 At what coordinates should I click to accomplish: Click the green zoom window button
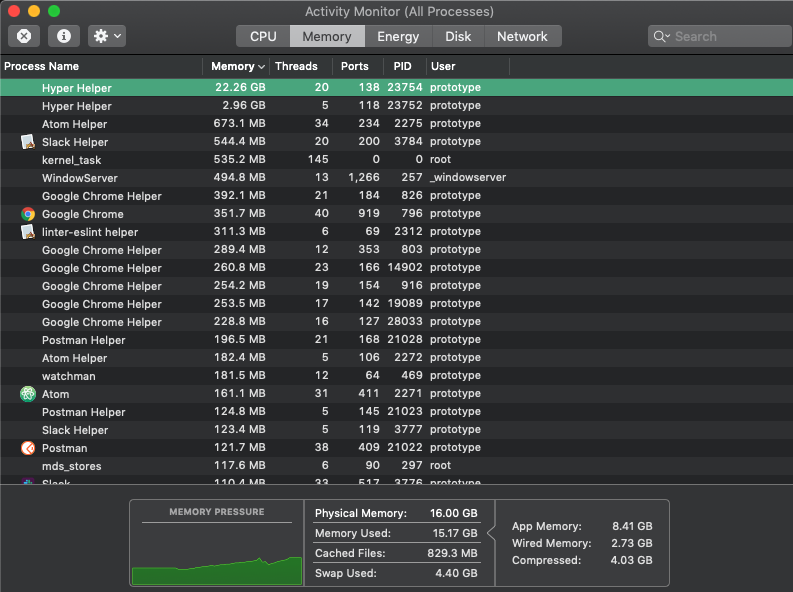[54, 11]
